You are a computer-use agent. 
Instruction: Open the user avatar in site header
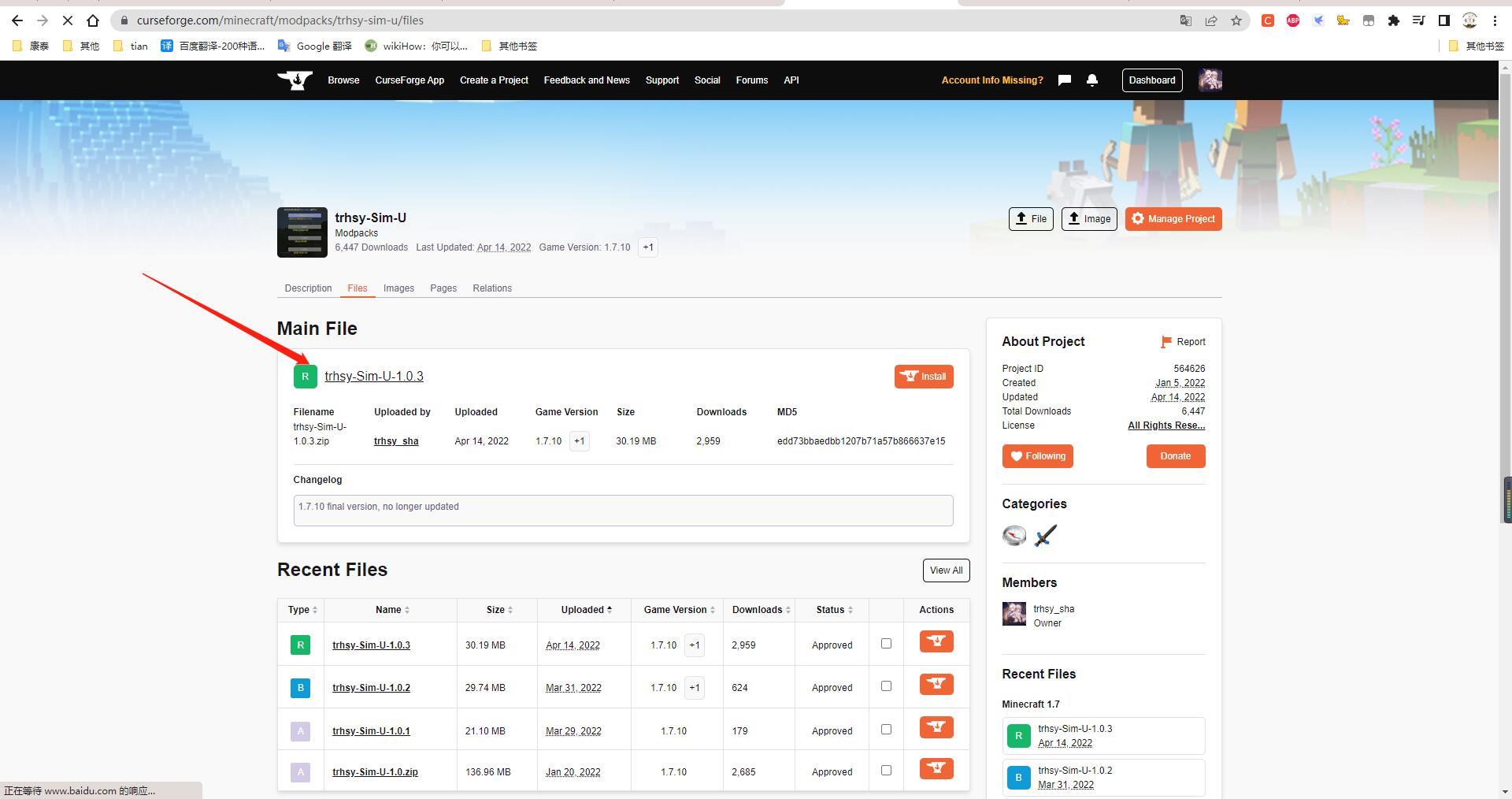[1210, 80]
